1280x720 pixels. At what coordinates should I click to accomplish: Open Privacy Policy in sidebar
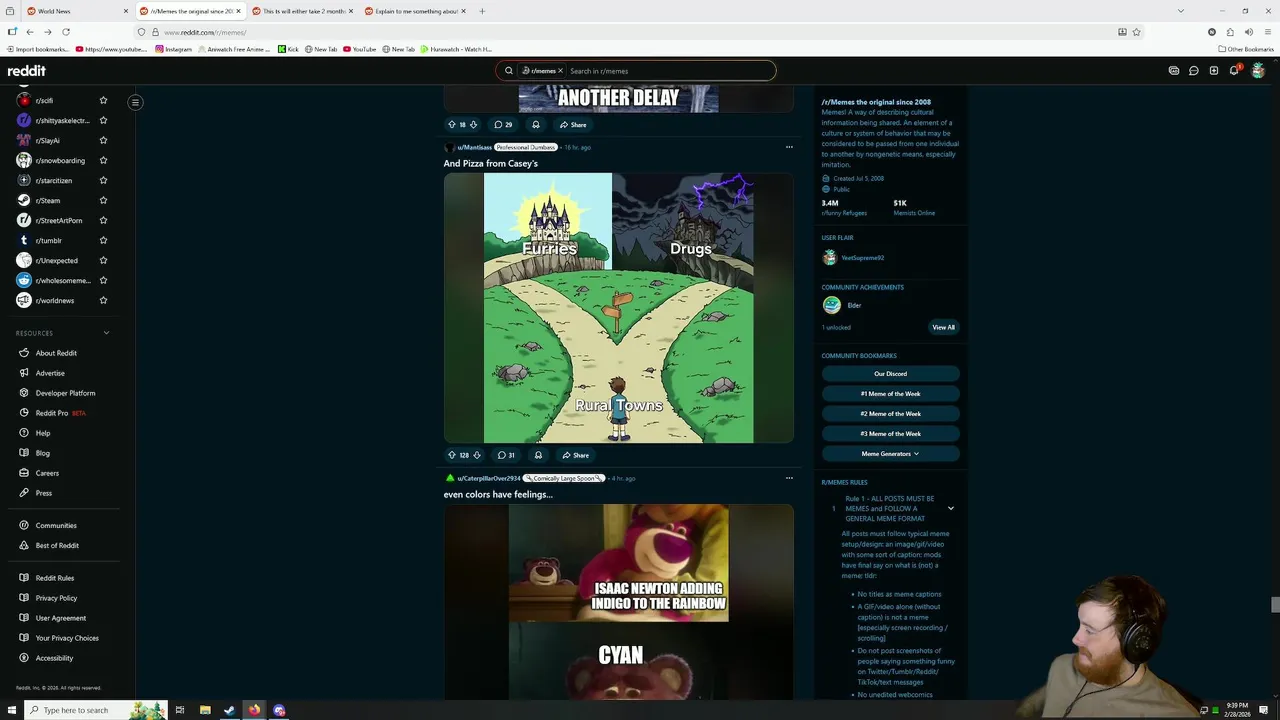[56, 598]
